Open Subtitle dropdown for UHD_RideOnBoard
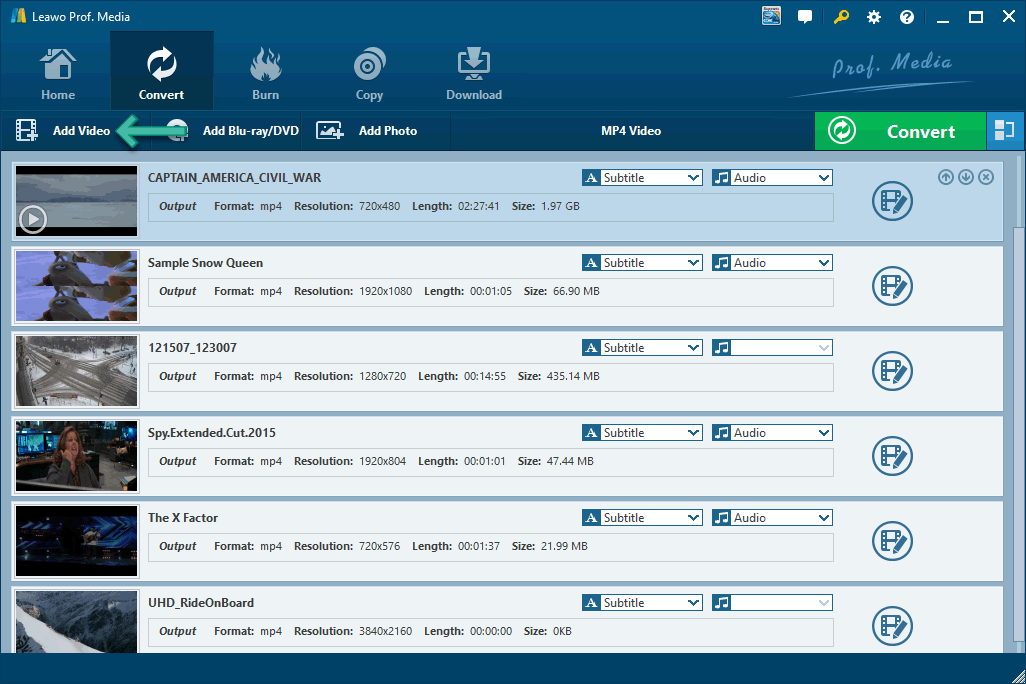The width and height of the screenshot is (1026, 684). pos(642,603)
